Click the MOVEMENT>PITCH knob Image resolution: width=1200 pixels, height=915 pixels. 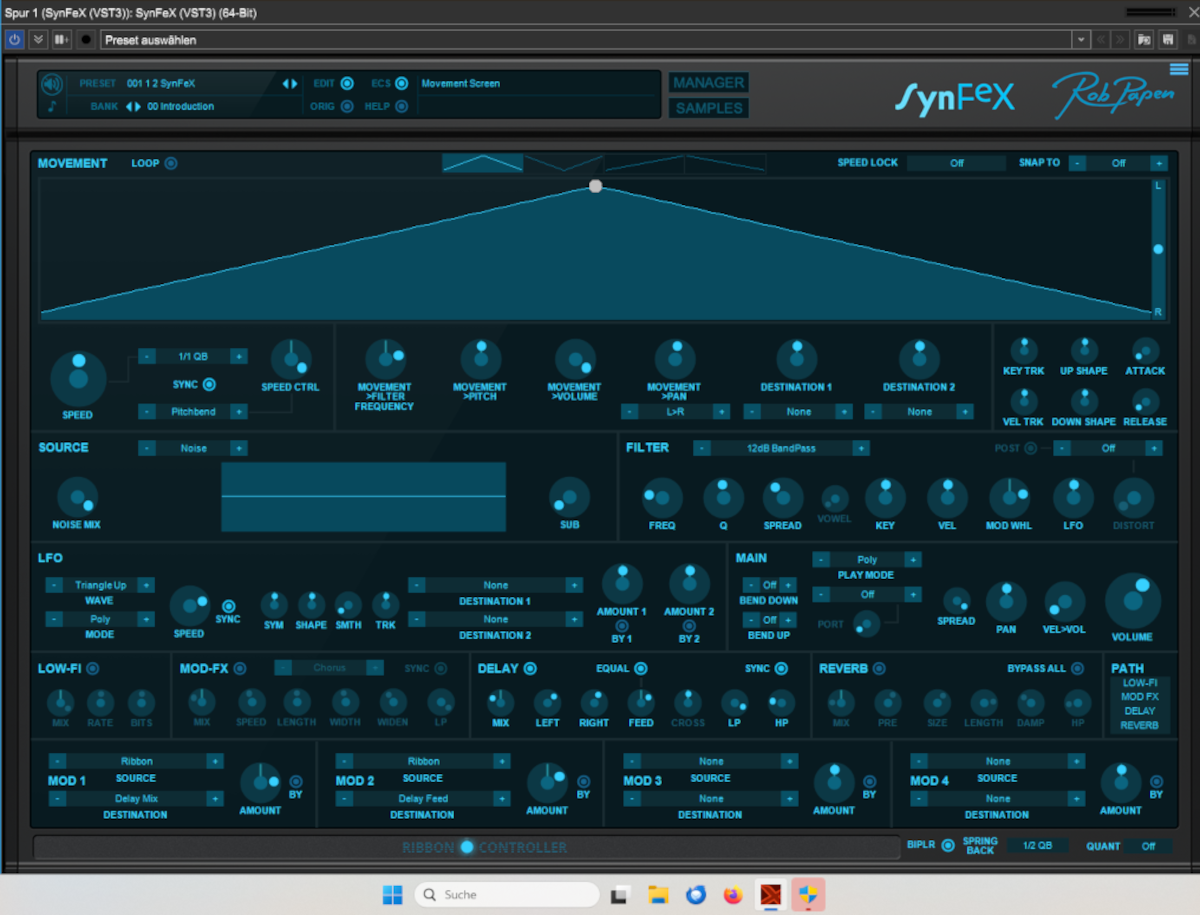[x=480, y=359]
